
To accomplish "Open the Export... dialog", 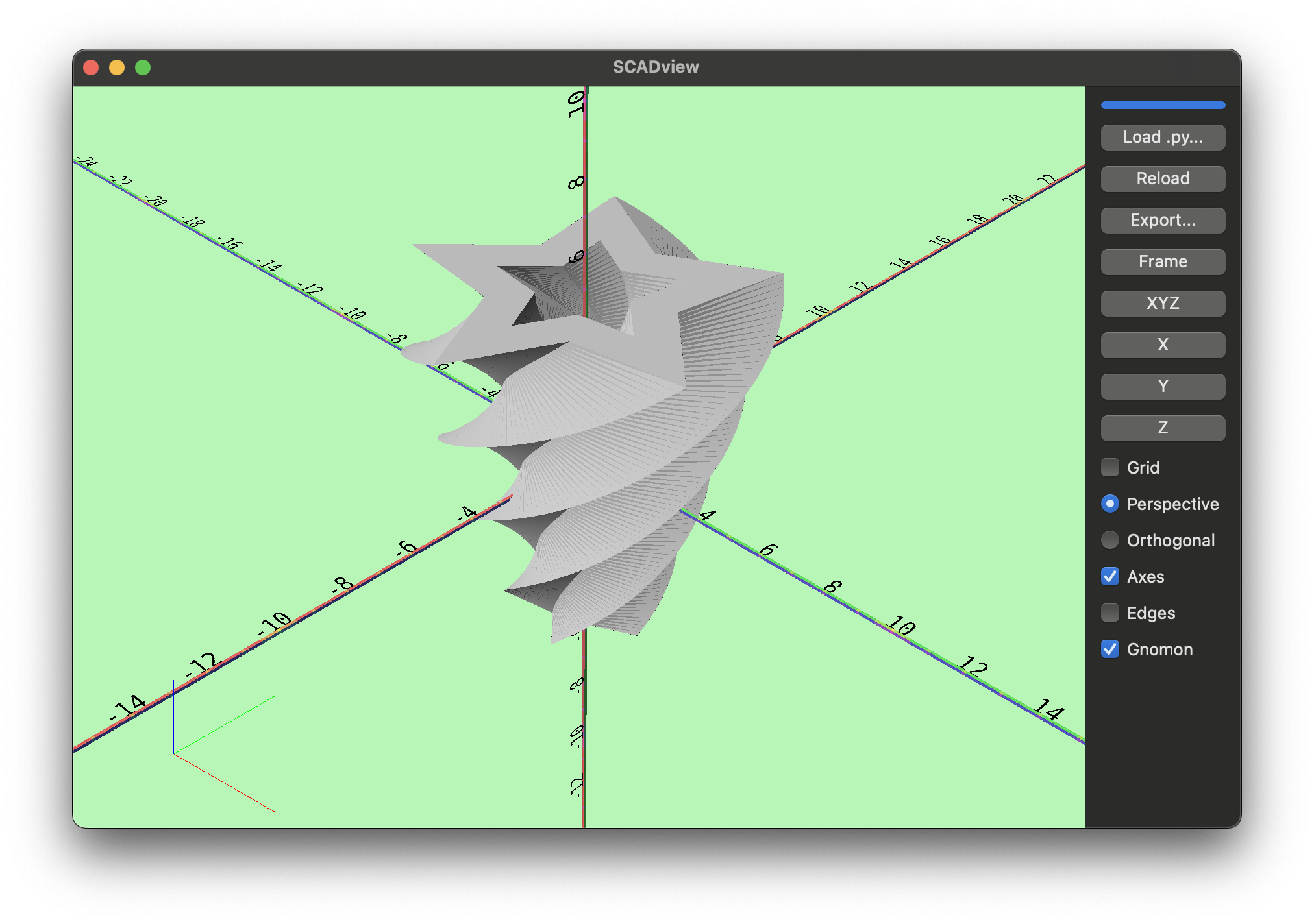I will point(1162,220).
